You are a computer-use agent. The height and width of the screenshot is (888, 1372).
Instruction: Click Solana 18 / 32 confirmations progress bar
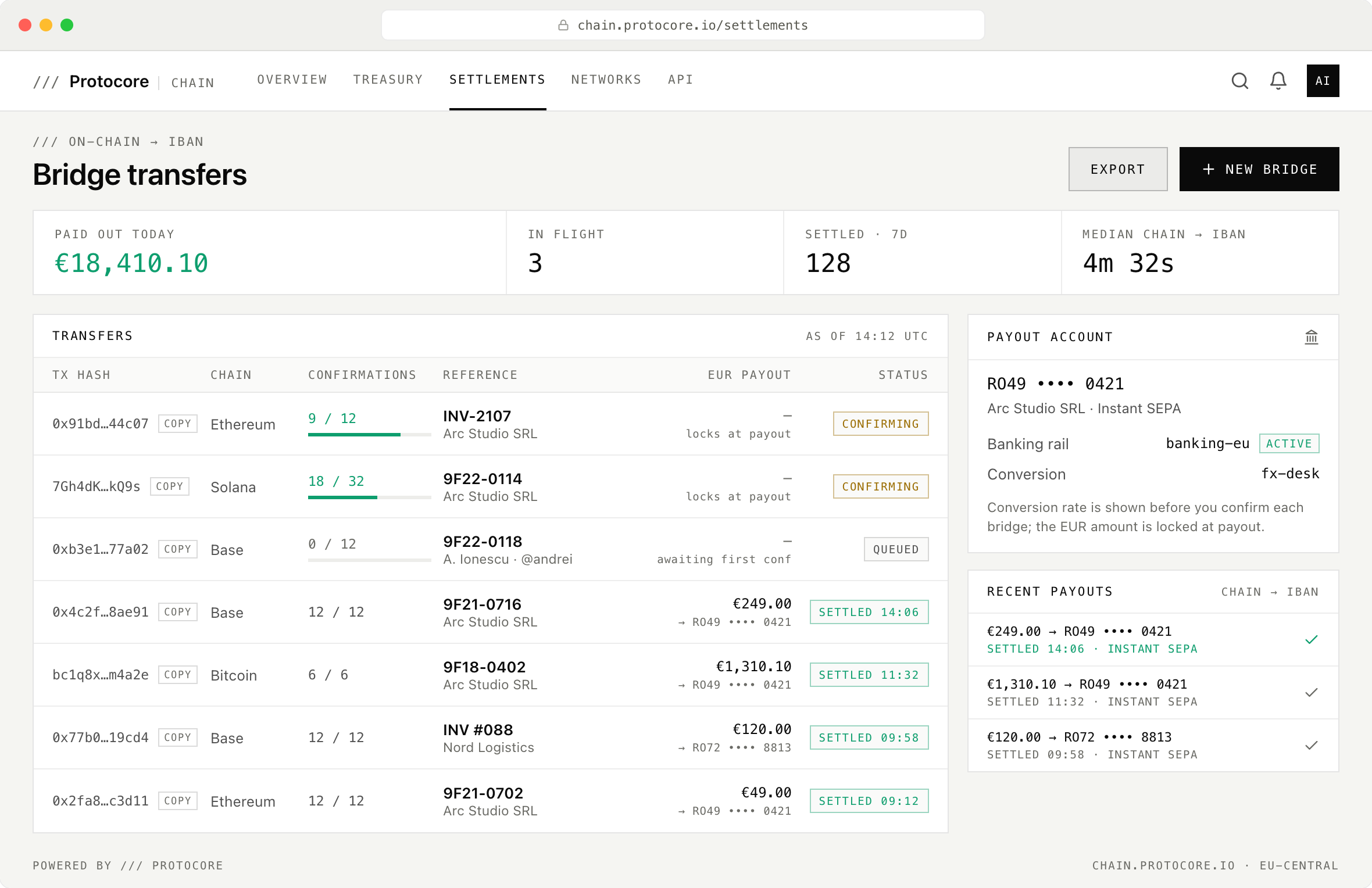[370, 497]
